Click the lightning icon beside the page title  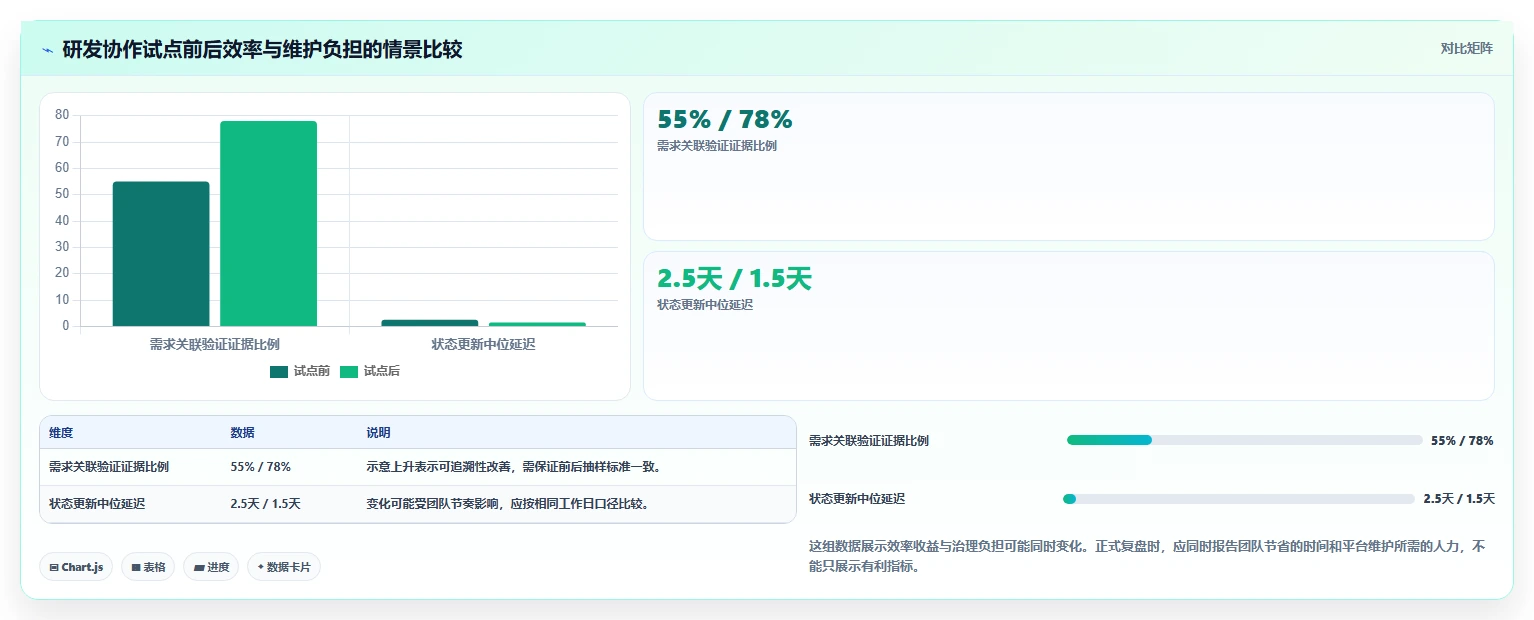[47, 50]
